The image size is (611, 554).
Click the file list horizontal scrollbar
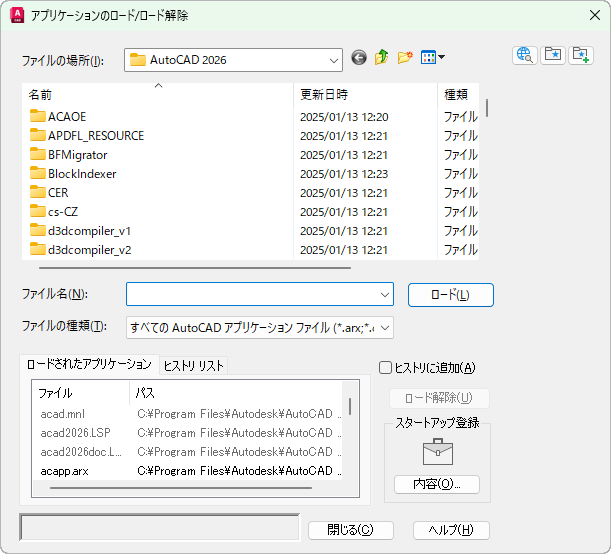pyautogui.click(x=195, y=268)
